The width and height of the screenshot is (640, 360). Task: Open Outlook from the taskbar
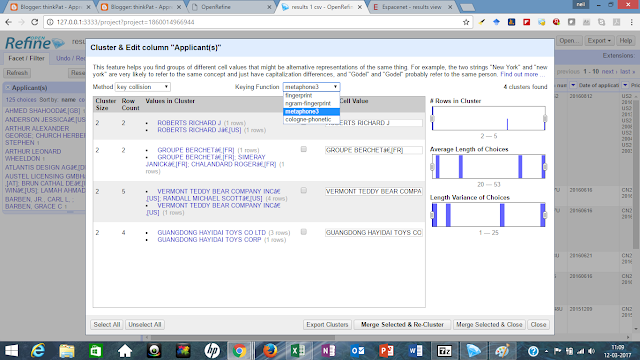(x=357, y=351)
